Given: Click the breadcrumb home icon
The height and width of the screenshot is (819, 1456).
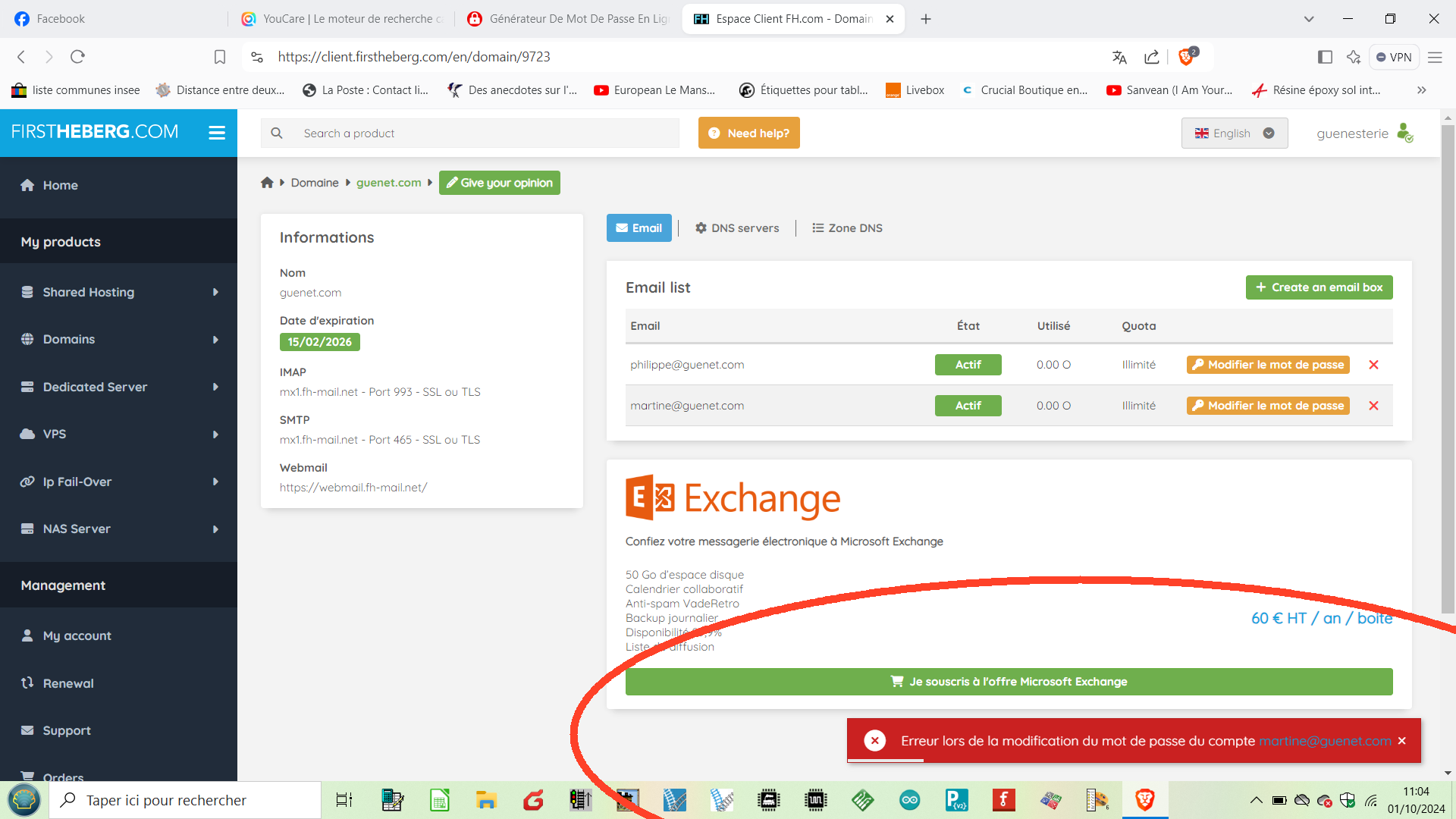Looking at the screenshot, I should [267, 183].
